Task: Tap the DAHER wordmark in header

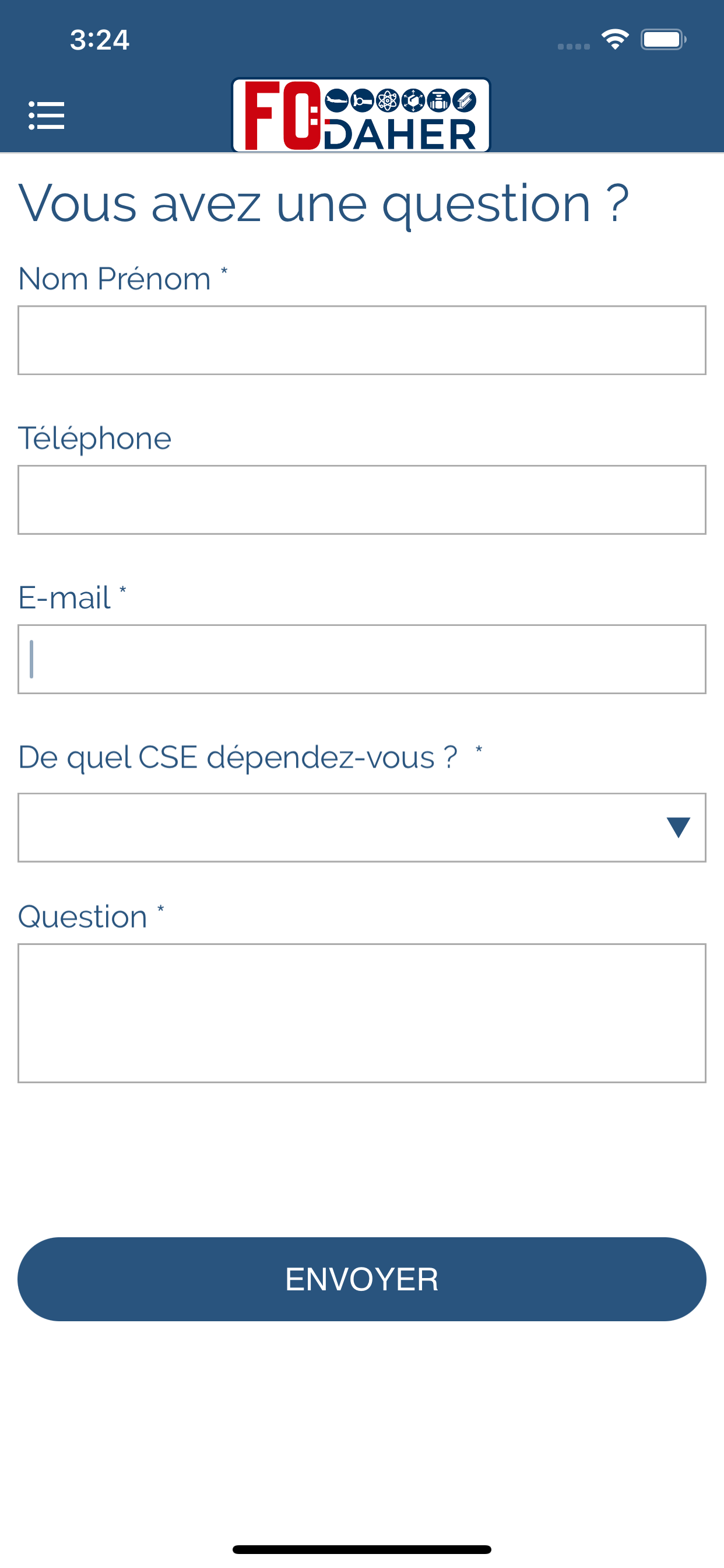Action: (400, 135)
